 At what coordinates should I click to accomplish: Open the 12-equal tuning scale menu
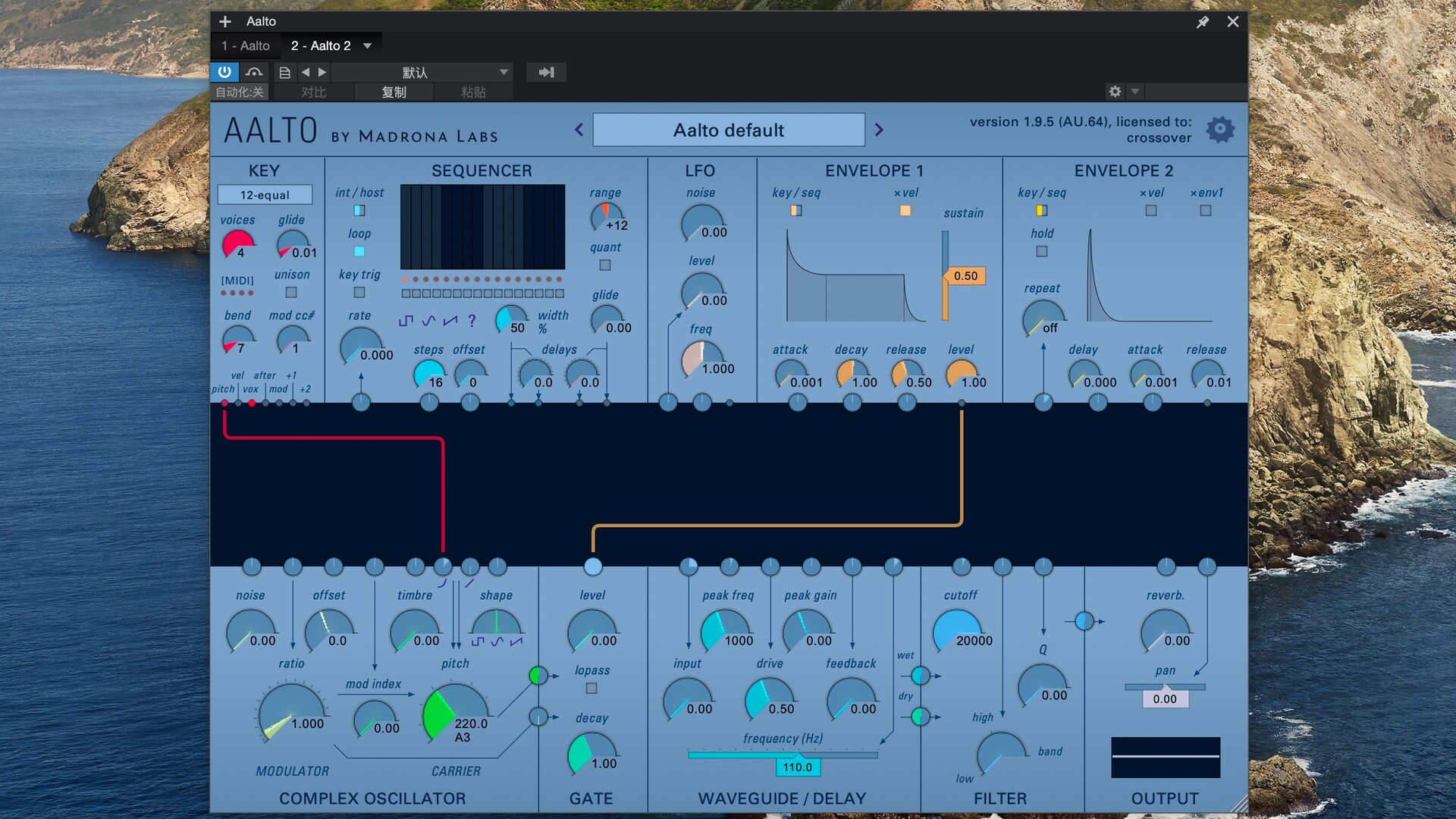265,195
